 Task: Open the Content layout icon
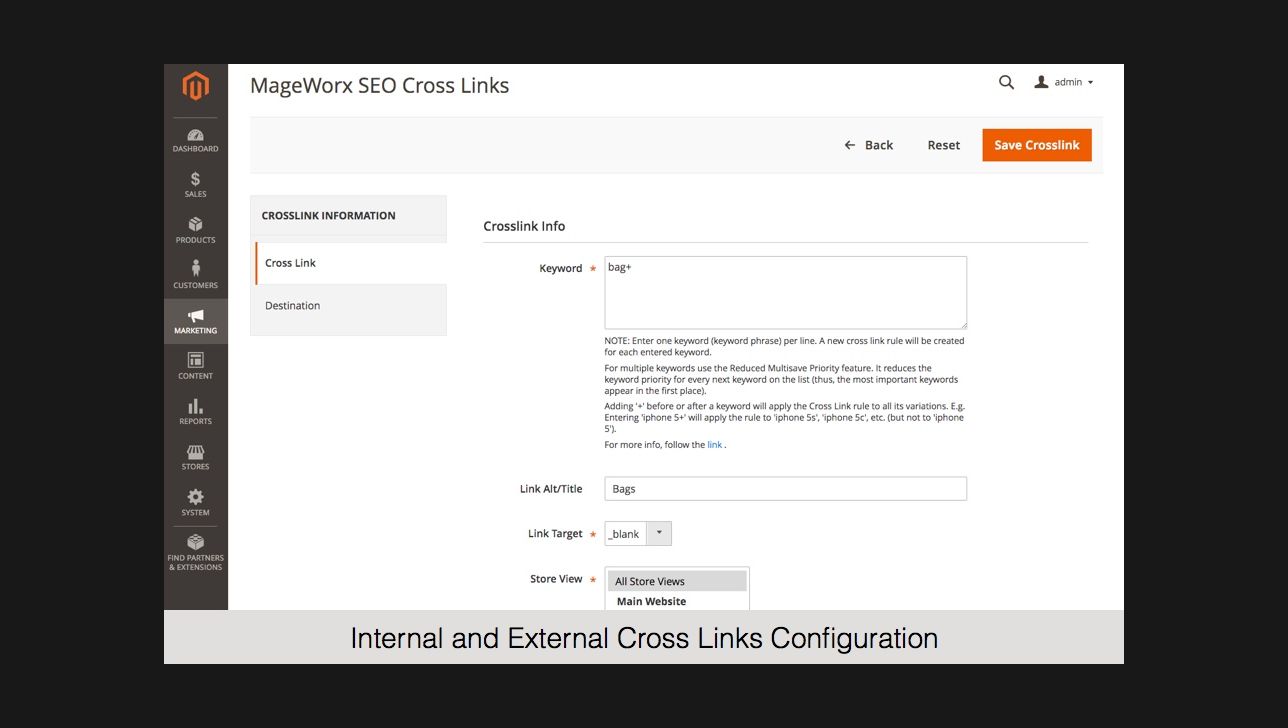195,361
